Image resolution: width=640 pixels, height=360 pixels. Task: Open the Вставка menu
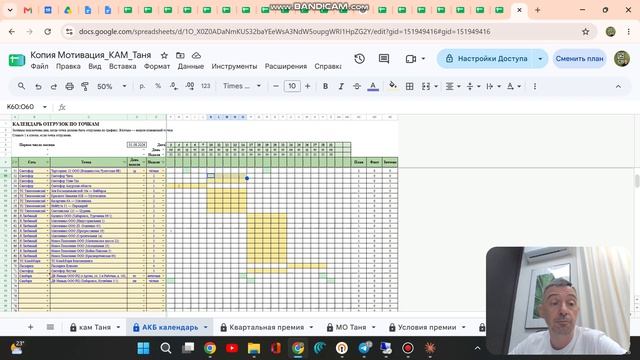tap(122, 66)
